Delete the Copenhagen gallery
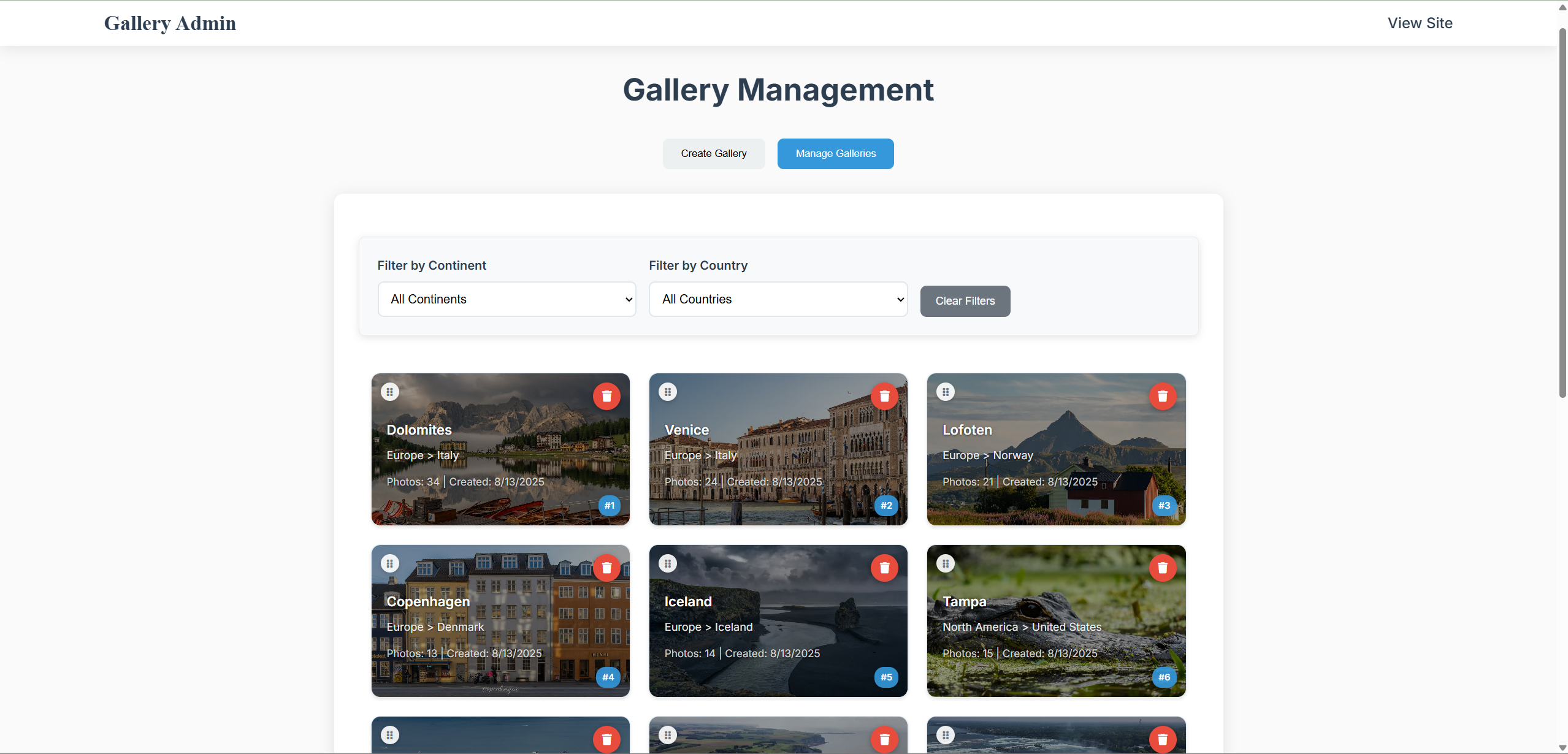1568x754 pixels. (606, 568)
